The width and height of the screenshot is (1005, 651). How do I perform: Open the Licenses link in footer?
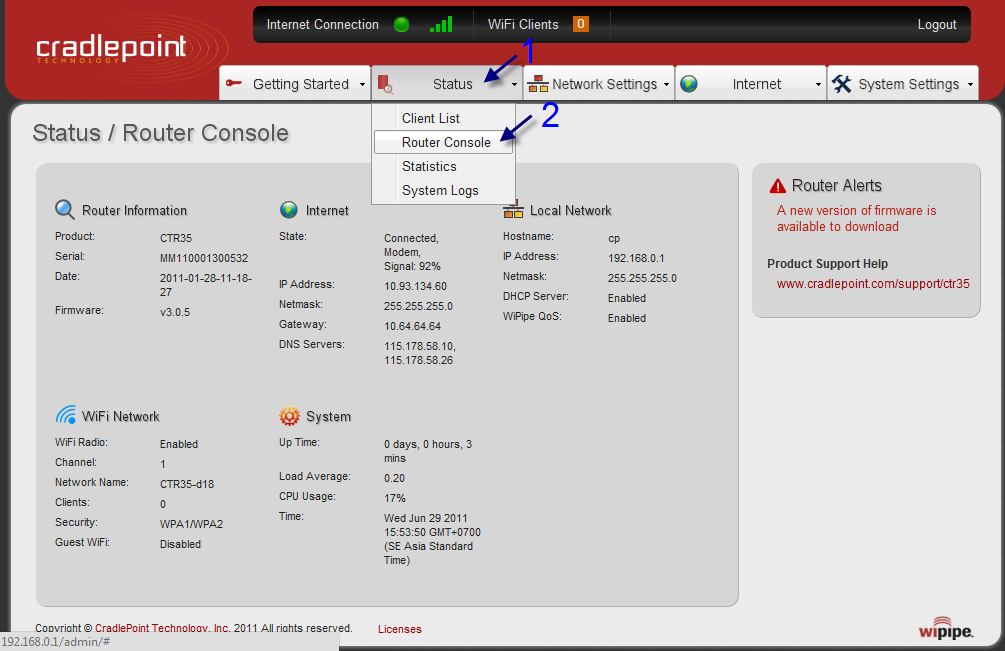point(399,629)
